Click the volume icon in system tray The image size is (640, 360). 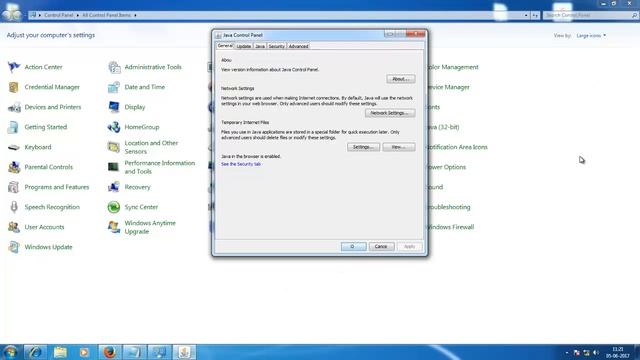coord(596,352)
